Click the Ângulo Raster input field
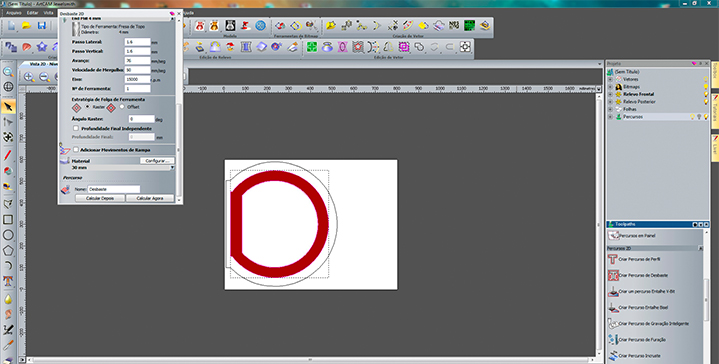The height and width of the screenshot is (364, 719). 141,119
